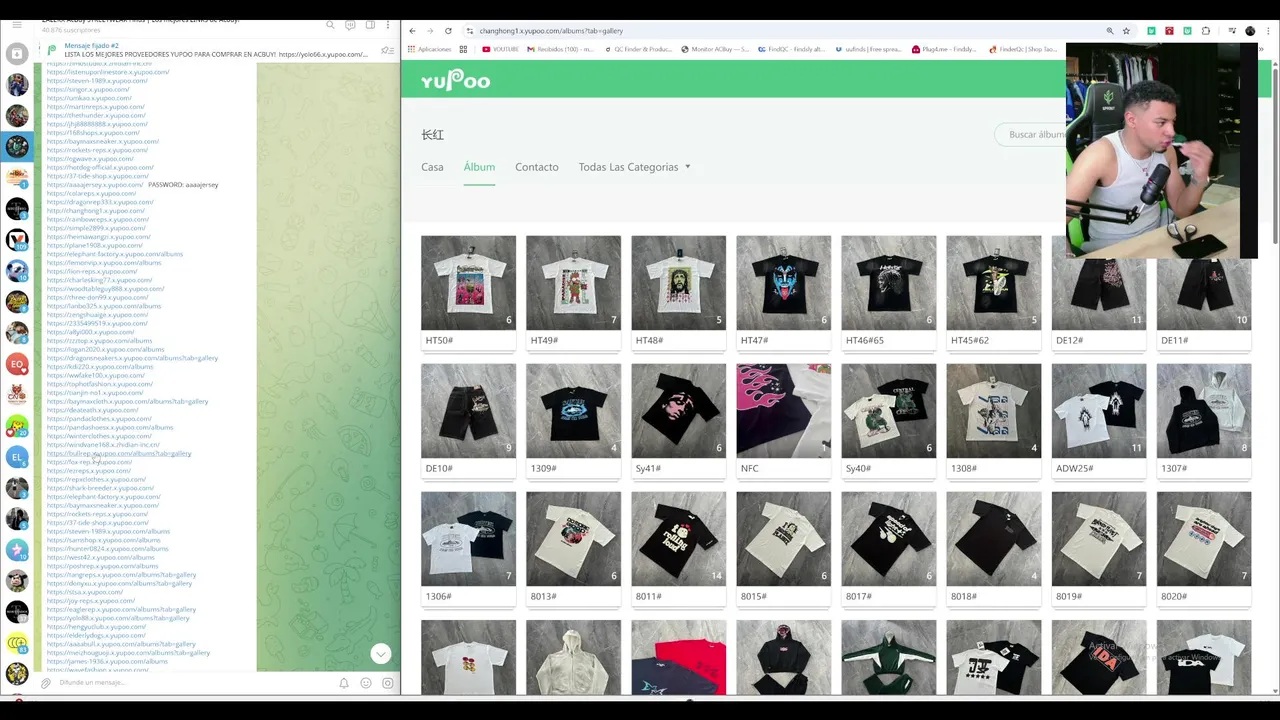Expand 'Todas Las Categorías' dropdown
The height and width of the screenshot is (720, 1280).
tap(635, 167)
